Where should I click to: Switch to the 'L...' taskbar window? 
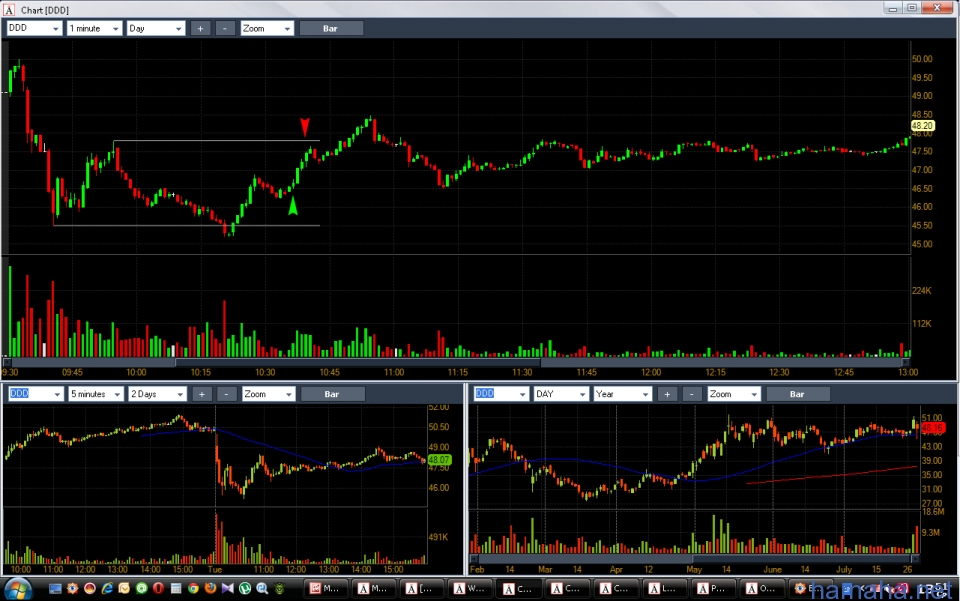[664, 589]
